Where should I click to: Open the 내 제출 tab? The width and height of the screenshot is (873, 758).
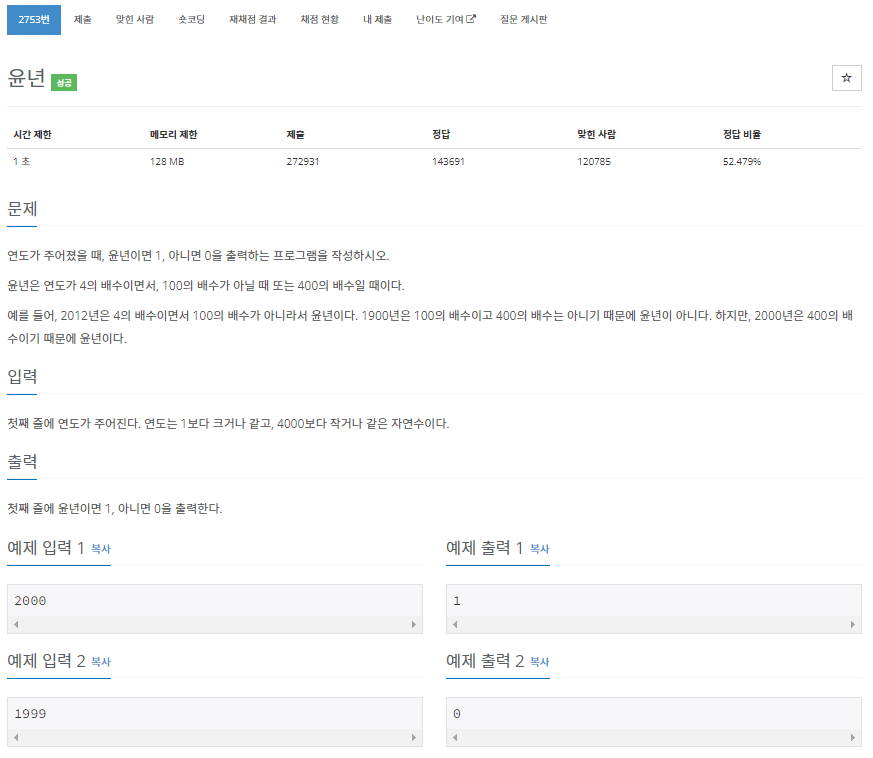pyautogui.click(x=377, y=19)
